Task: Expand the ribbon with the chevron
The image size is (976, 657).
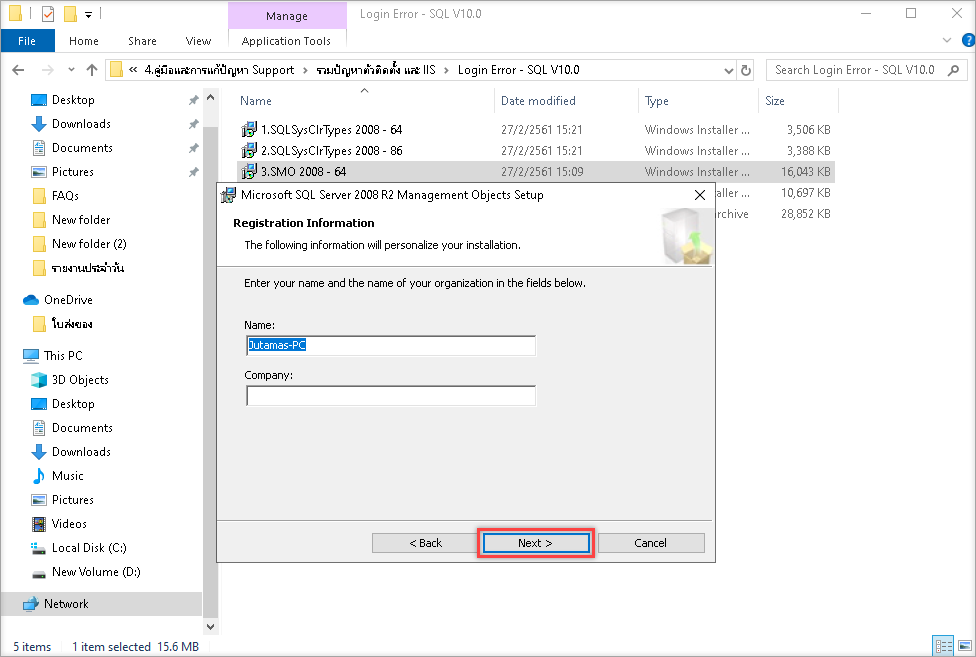Action: pyautogui.click(x=947, y=40)
